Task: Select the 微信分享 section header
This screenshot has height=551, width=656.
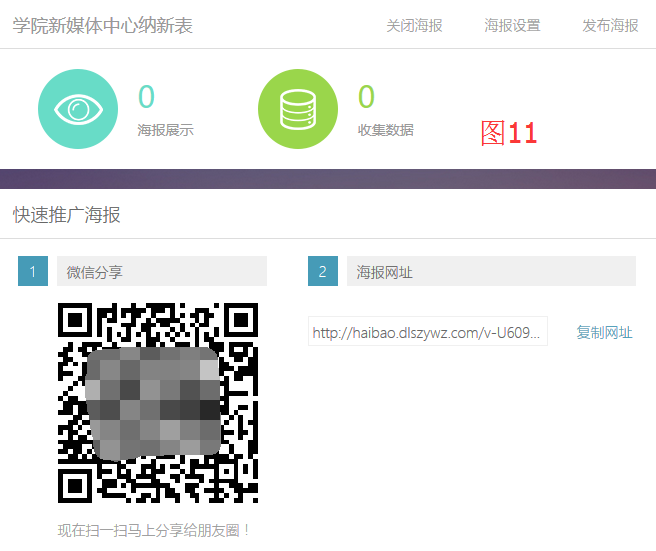Action: click(160, 271)
